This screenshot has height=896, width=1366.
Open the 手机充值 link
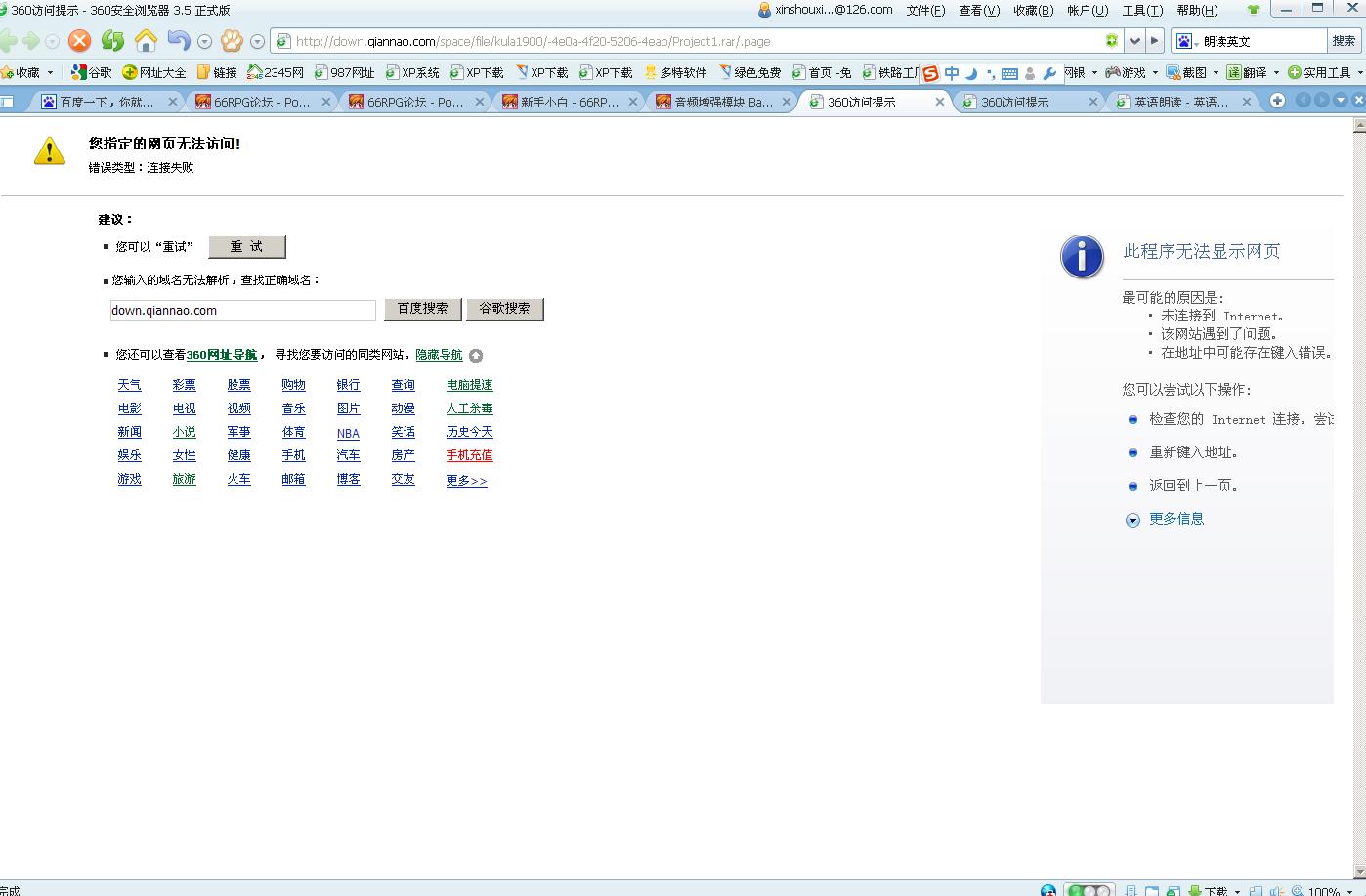coord(469,455)
